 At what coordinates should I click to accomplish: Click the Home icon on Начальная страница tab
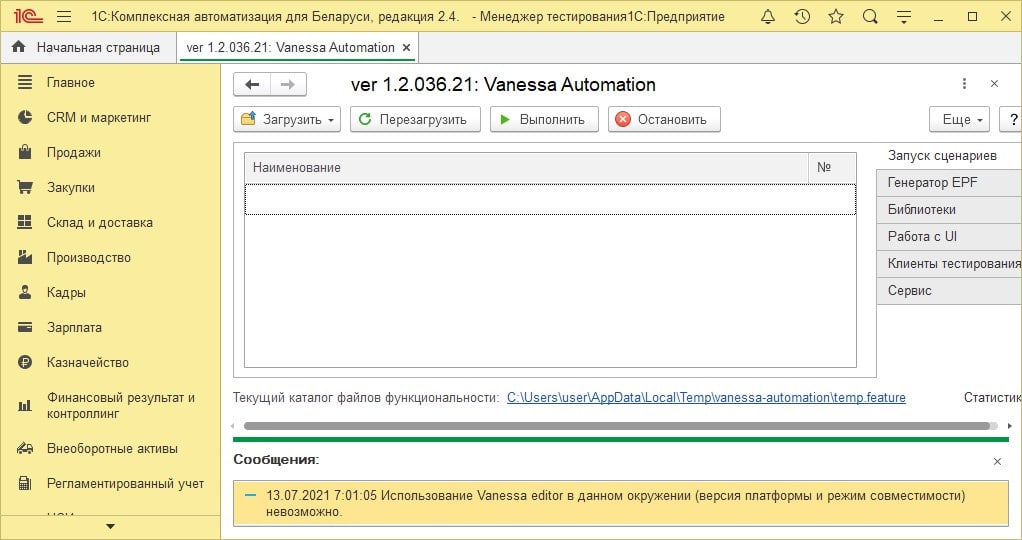pyautogui.click(x=19, y=47)
